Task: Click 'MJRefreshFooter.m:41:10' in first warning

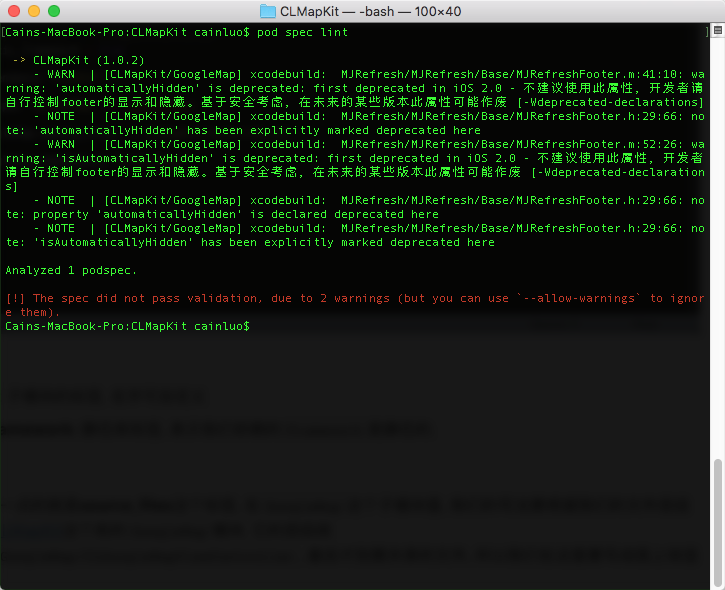Action: pos(597,74)
